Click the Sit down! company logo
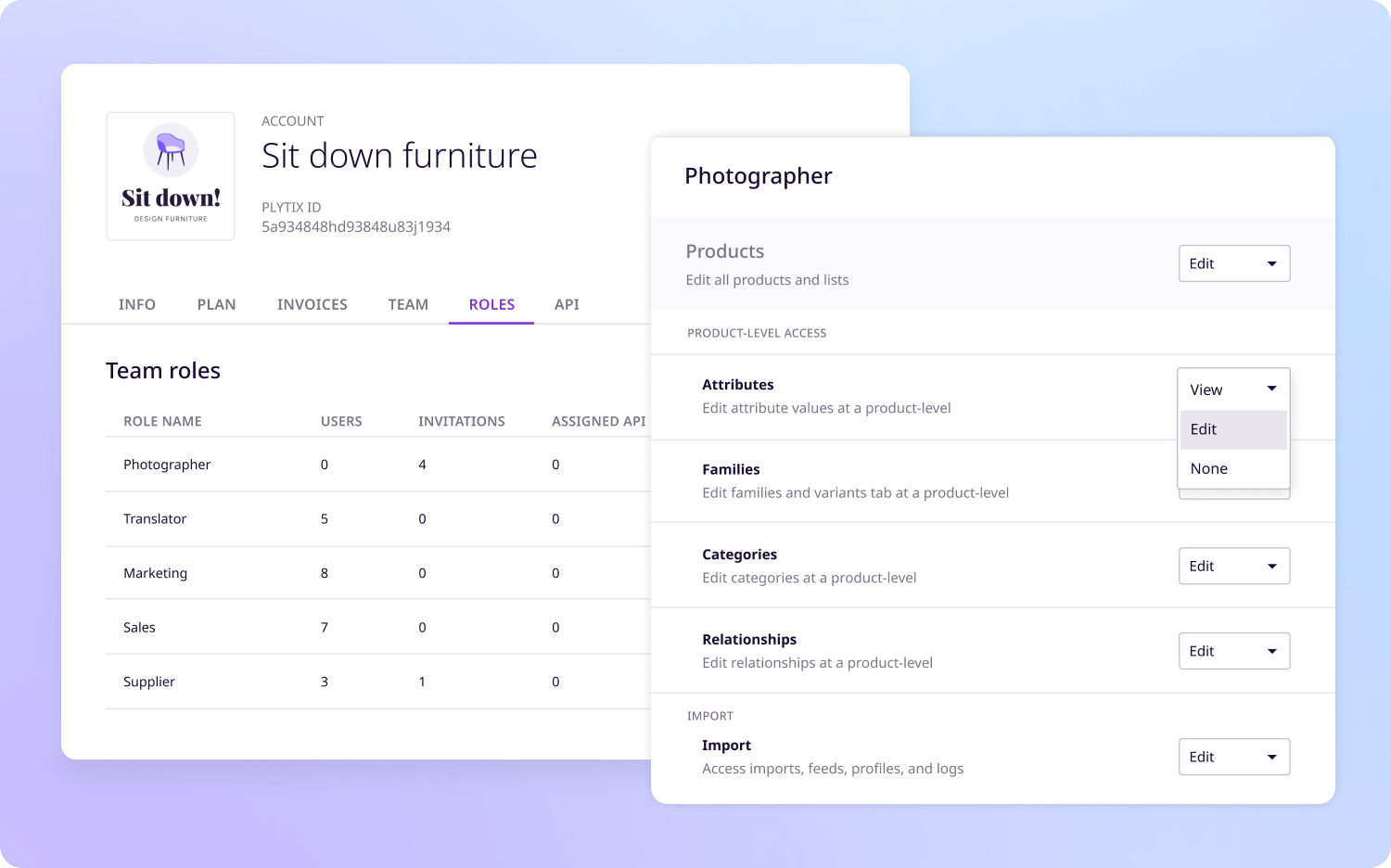Image resolution: width=1391 pixels, height=868 pixels. [171, 176]
